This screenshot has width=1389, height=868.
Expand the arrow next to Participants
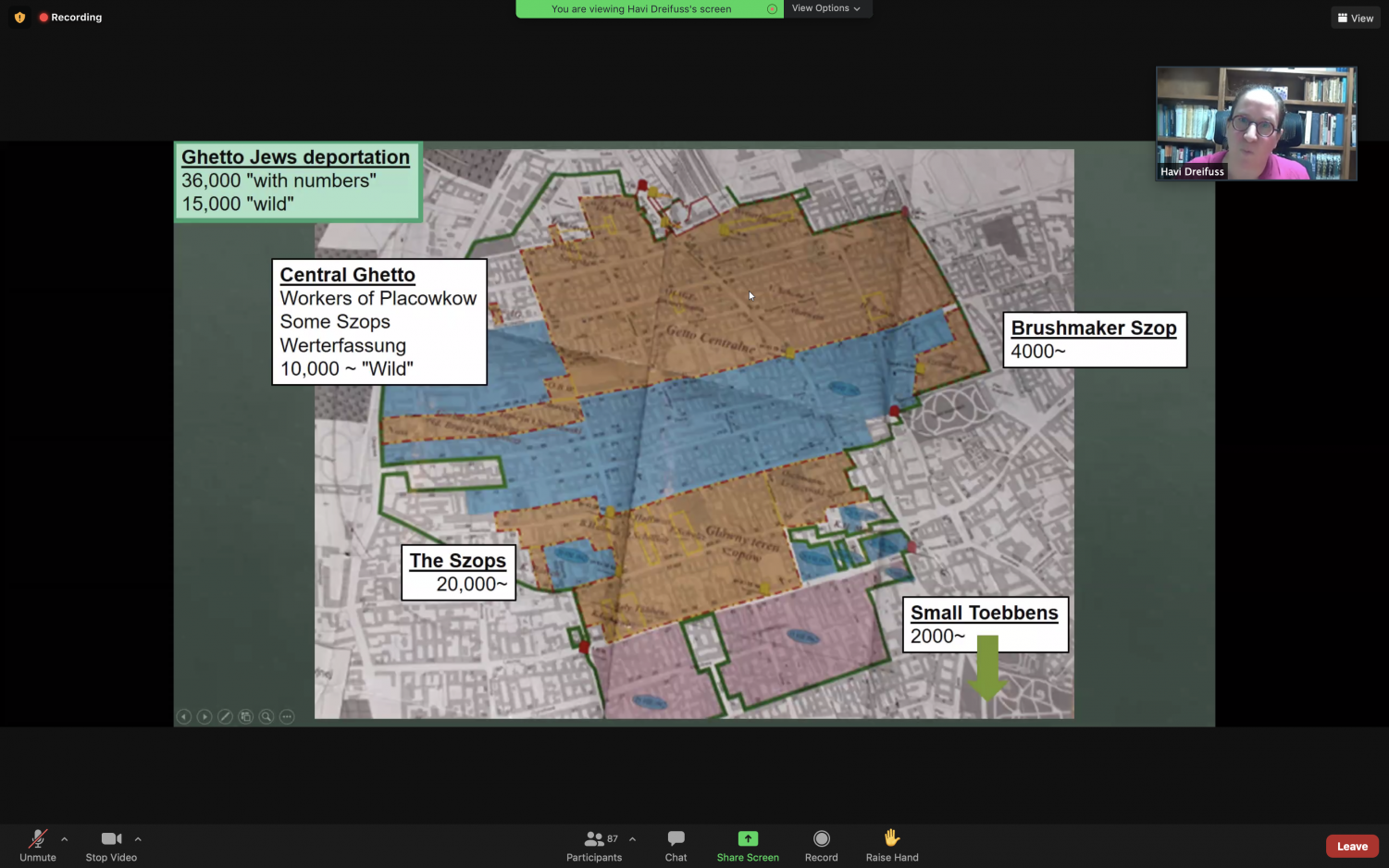632,839
